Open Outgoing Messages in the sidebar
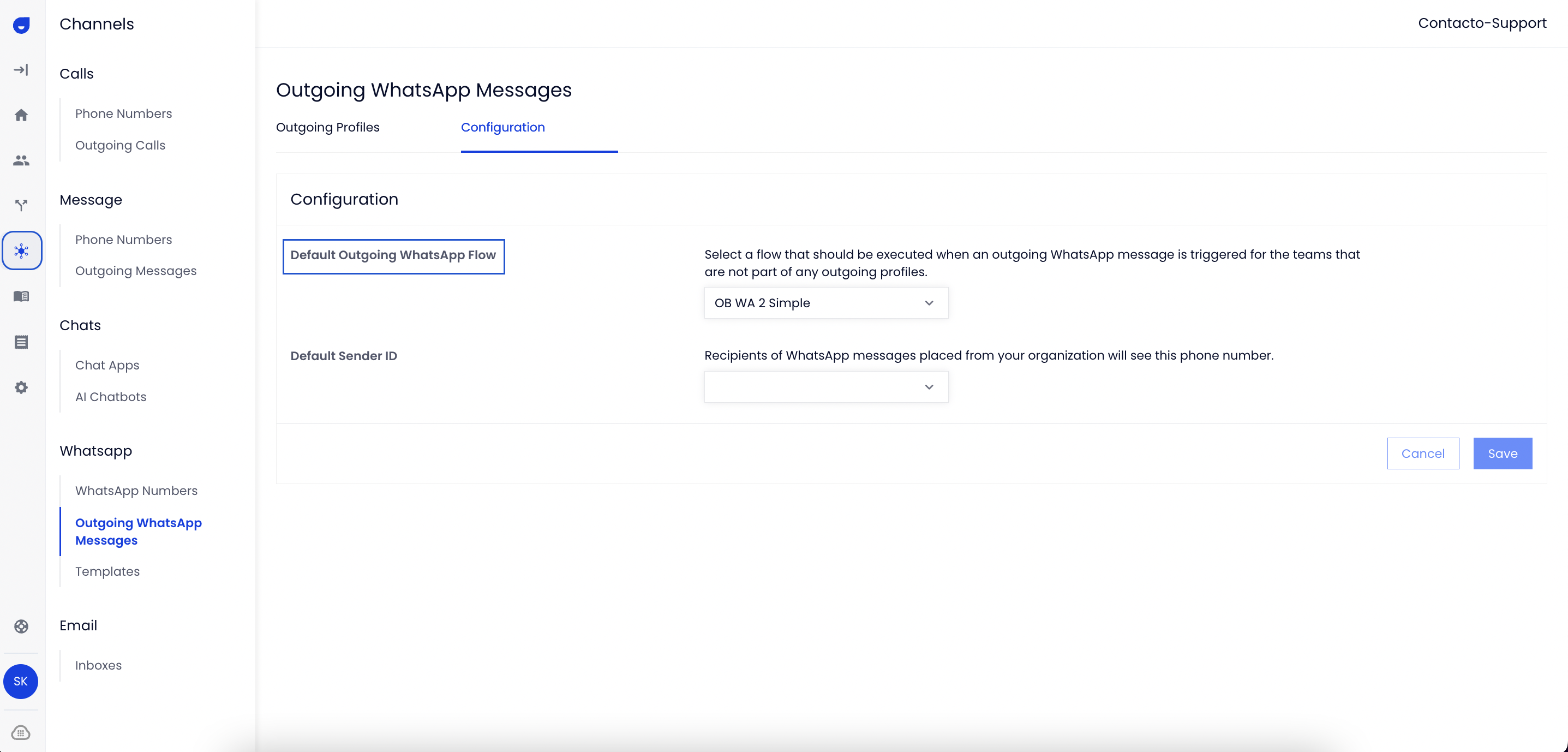Image resolution: width=1568 pixels, height=752 pixels. [136, 271]
